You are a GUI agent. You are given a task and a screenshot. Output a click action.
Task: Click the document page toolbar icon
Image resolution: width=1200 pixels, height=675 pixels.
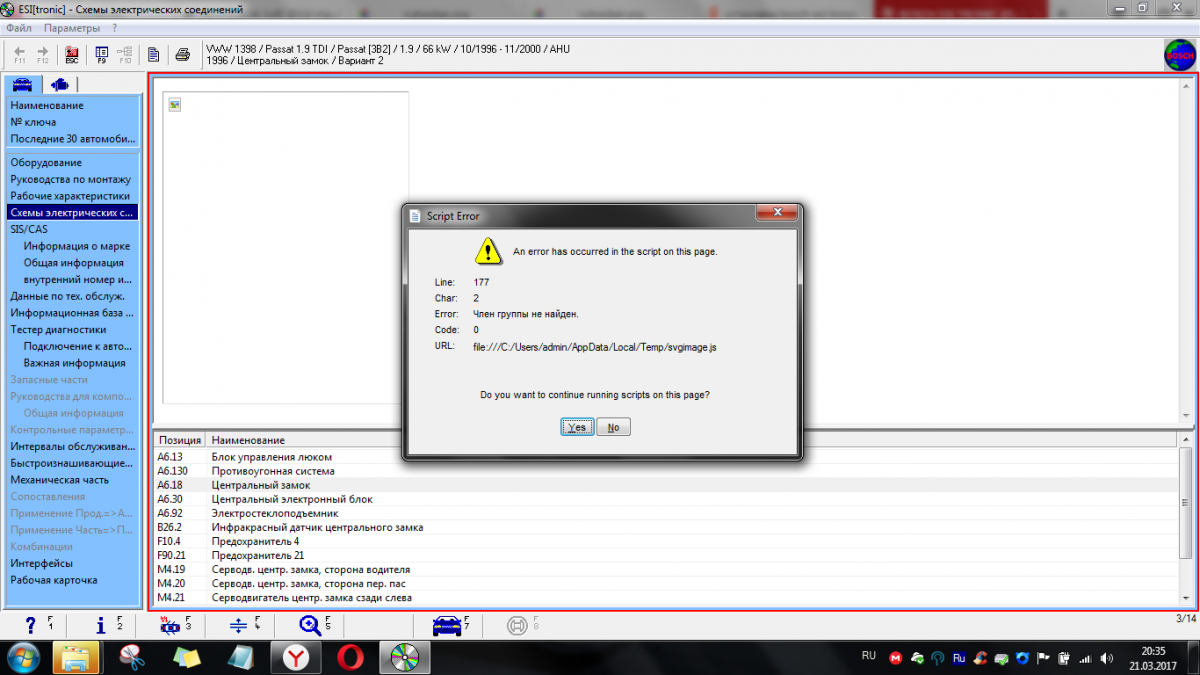154,54
